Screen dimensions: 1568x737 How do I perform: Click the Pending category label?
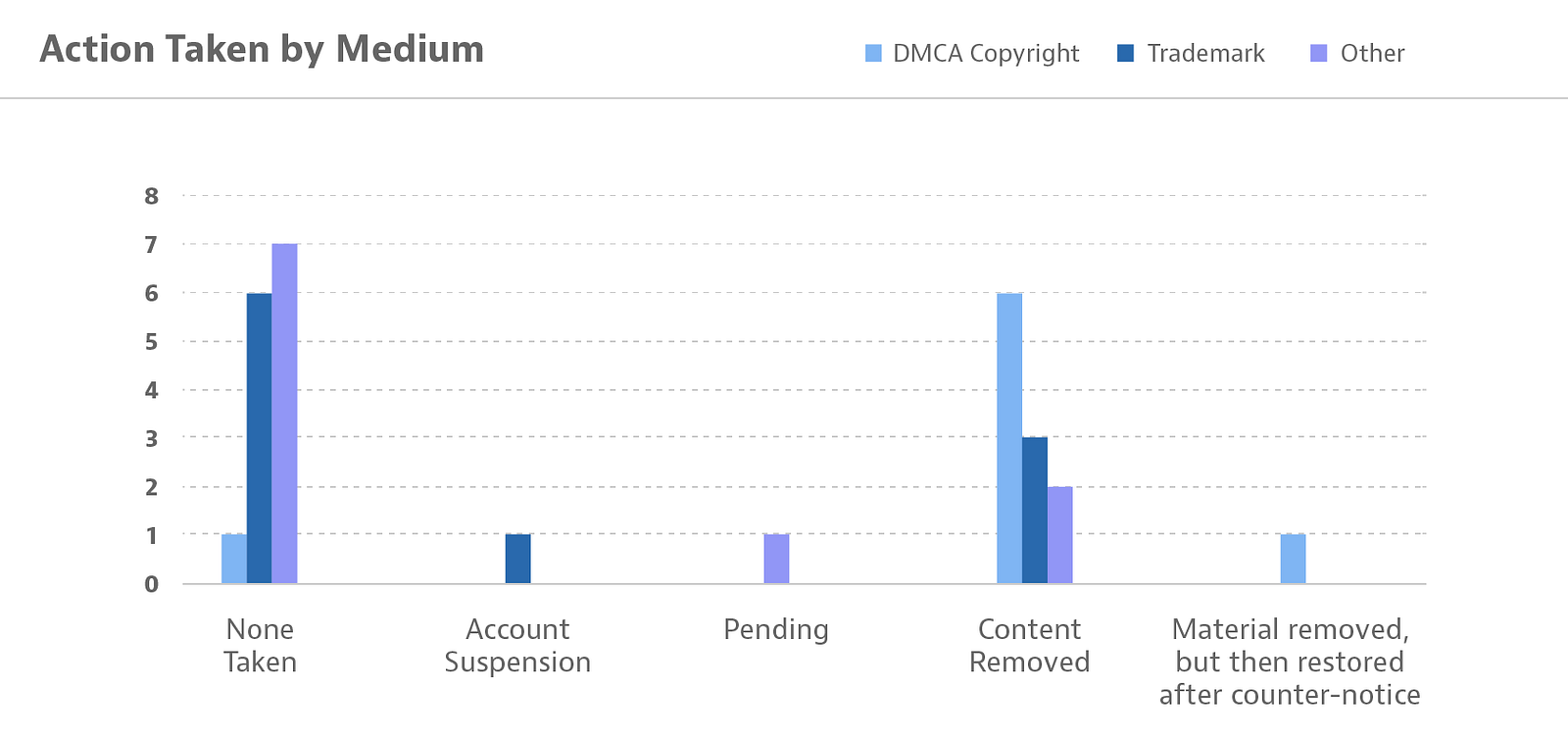[x=776, y=629]
